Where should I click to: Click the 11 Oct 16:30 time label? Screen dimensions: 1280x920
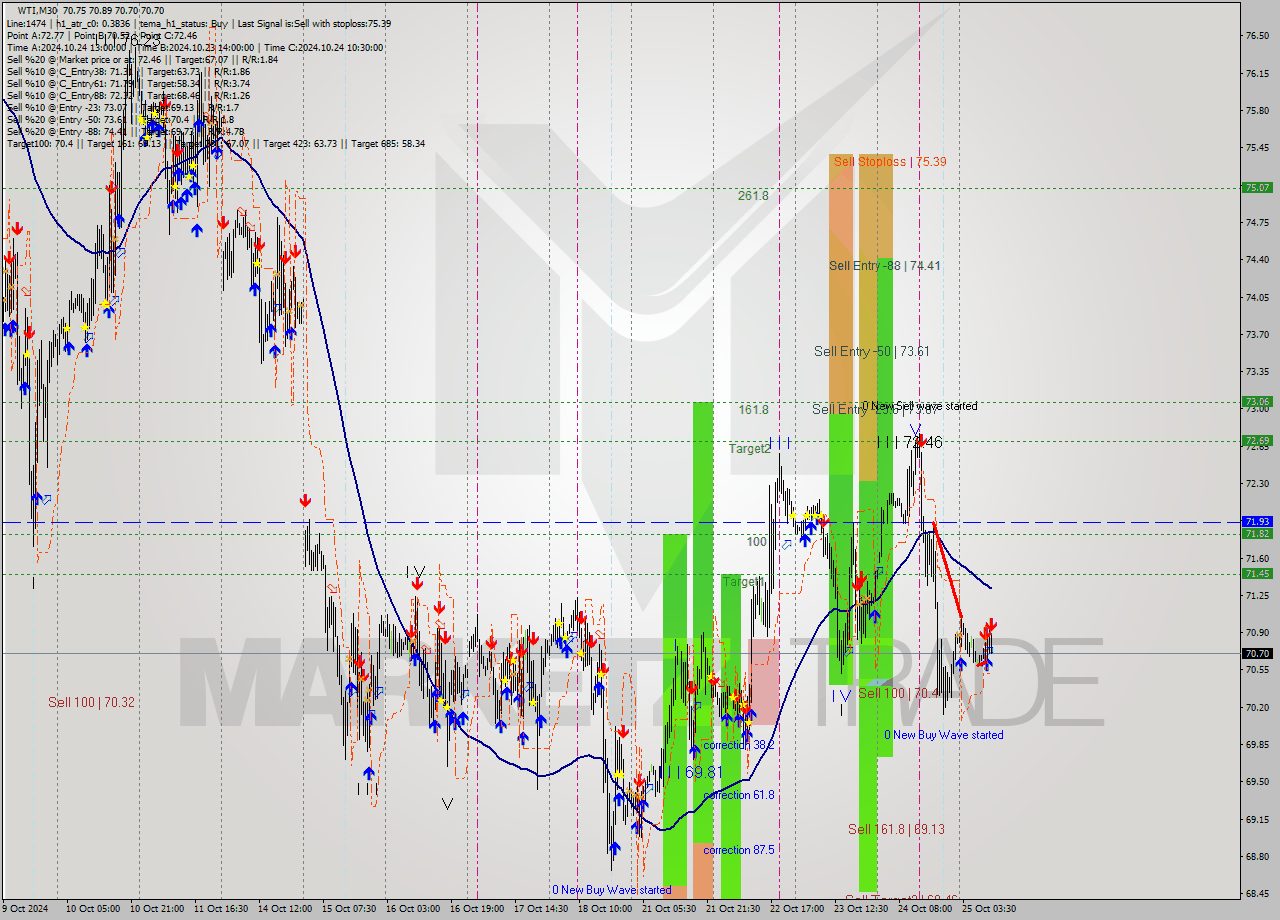(222, 909)
